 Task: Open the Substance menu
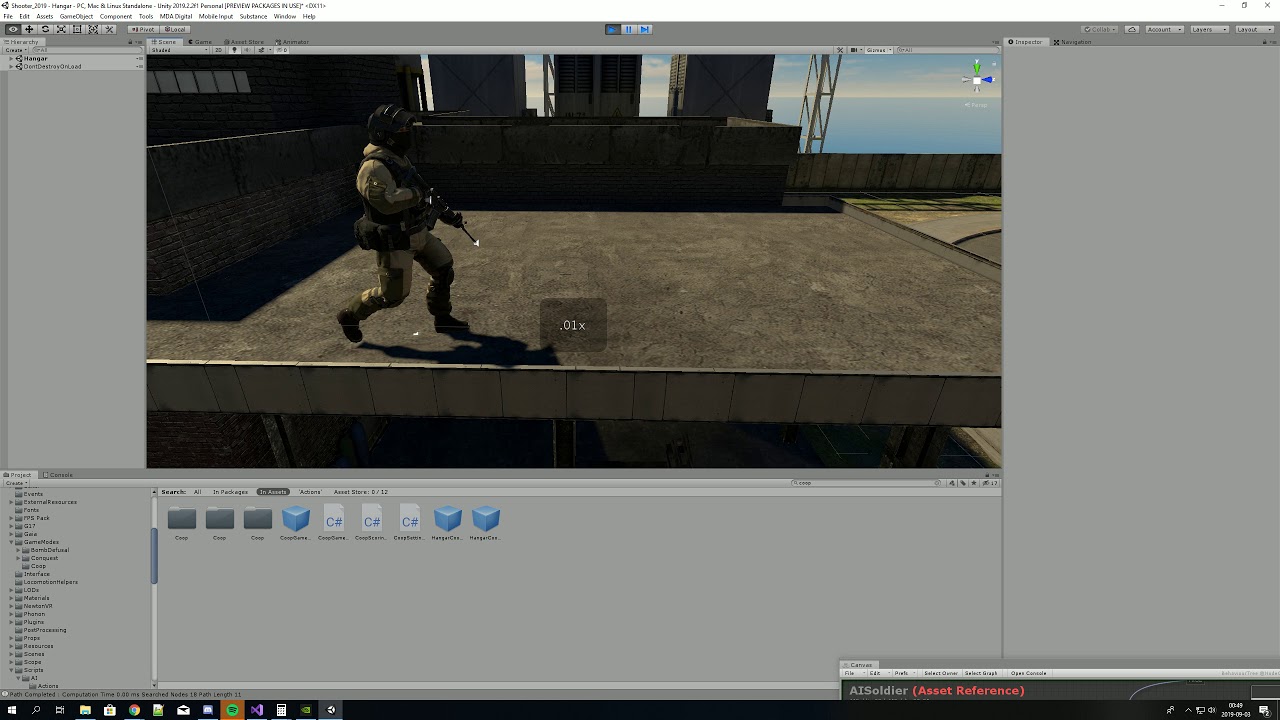pos(253,16)
